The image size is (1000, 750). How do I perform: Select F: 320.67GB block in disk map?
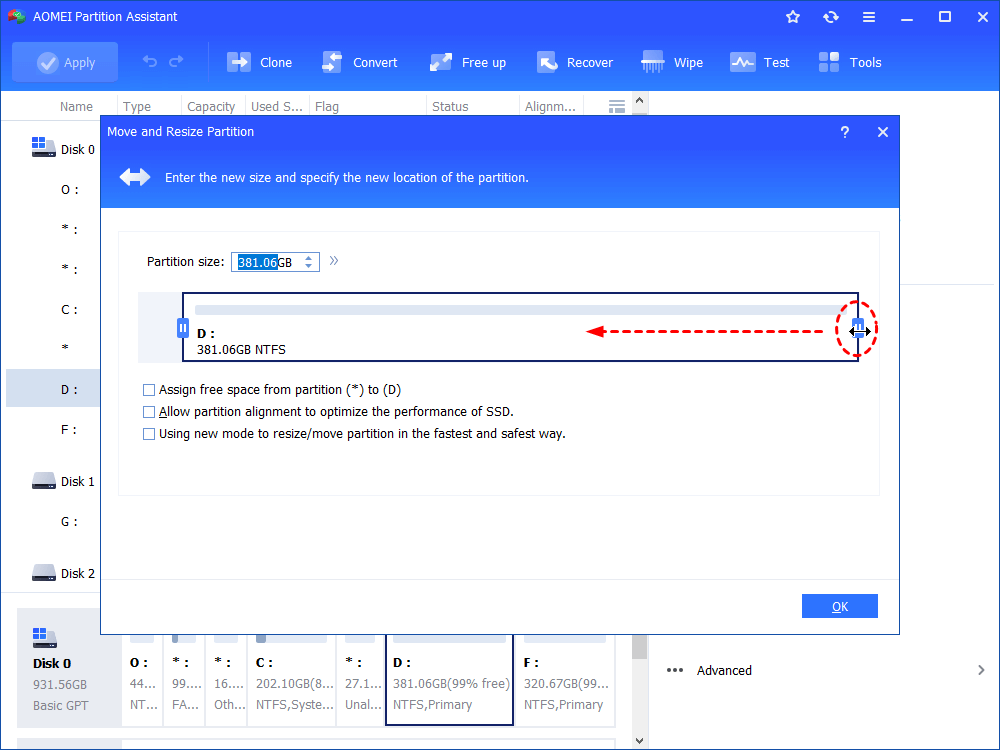coord(564,680)
